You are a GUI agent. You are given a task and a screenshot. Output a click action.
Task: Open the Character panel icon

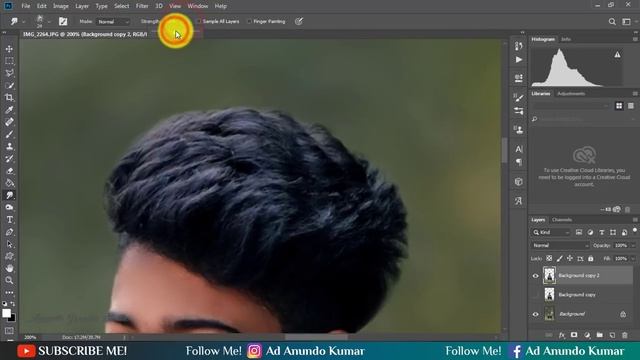tap(518, 149)
